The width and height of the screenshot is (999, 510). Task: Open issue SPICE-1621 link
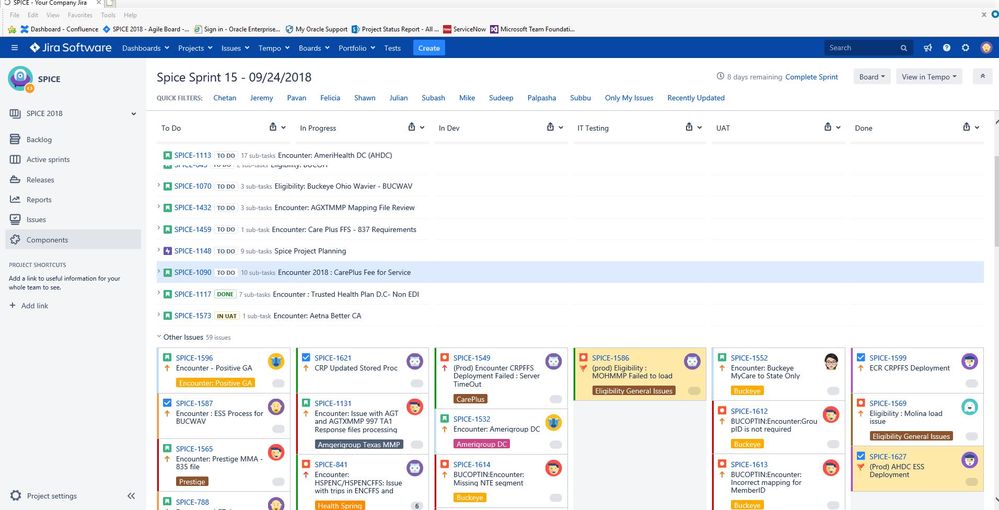tap(333, 358)
